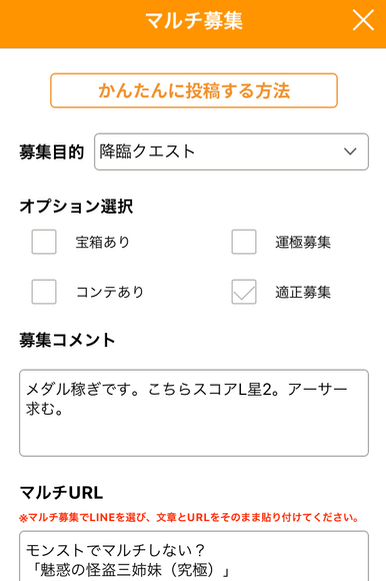Enable the 宝箱あり checkbox
The image size is (386, 581).
(x=44, y=242)
